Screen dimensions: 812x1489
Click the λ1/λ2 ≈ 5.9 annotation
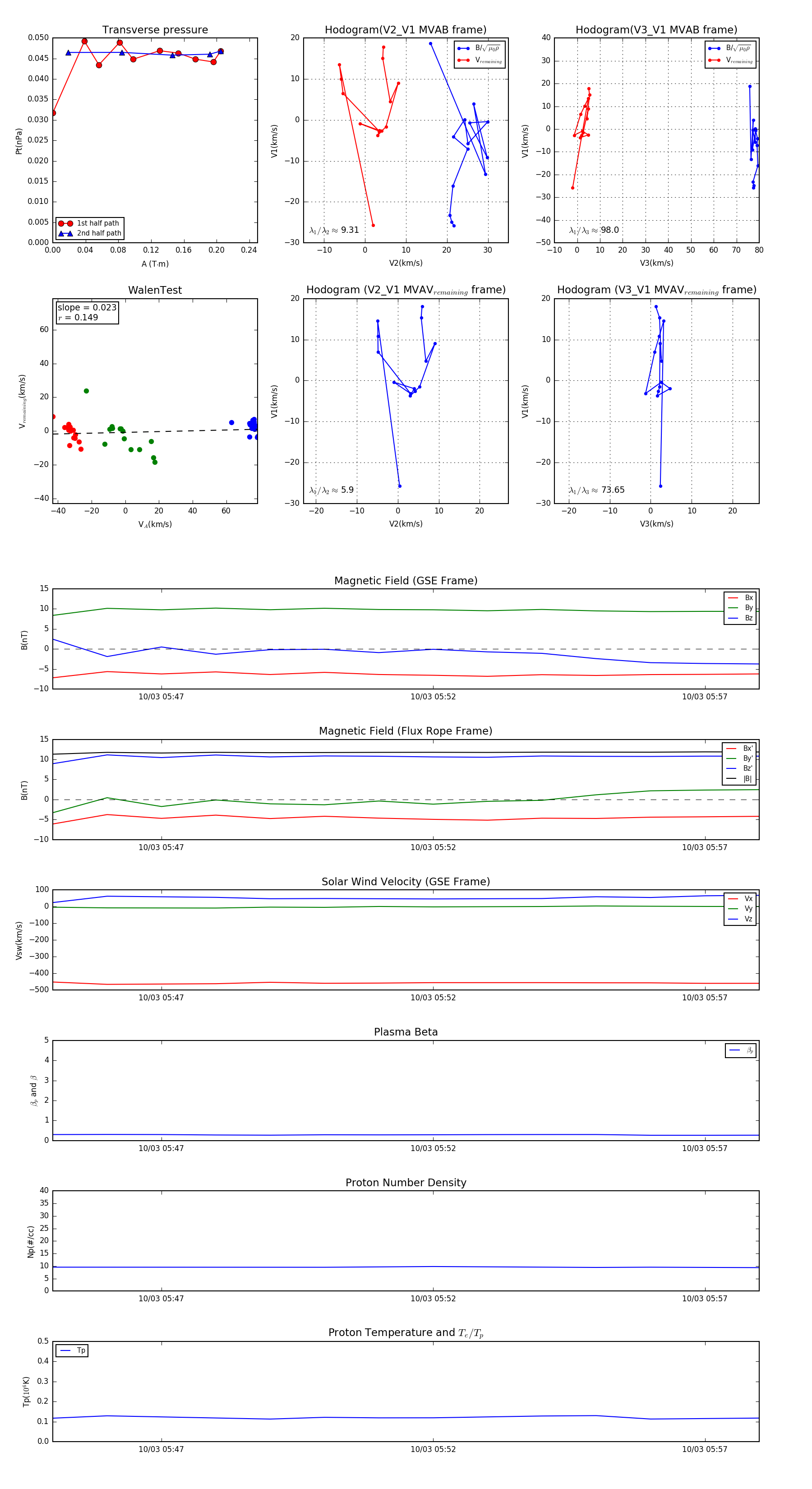tap(331, 490)
